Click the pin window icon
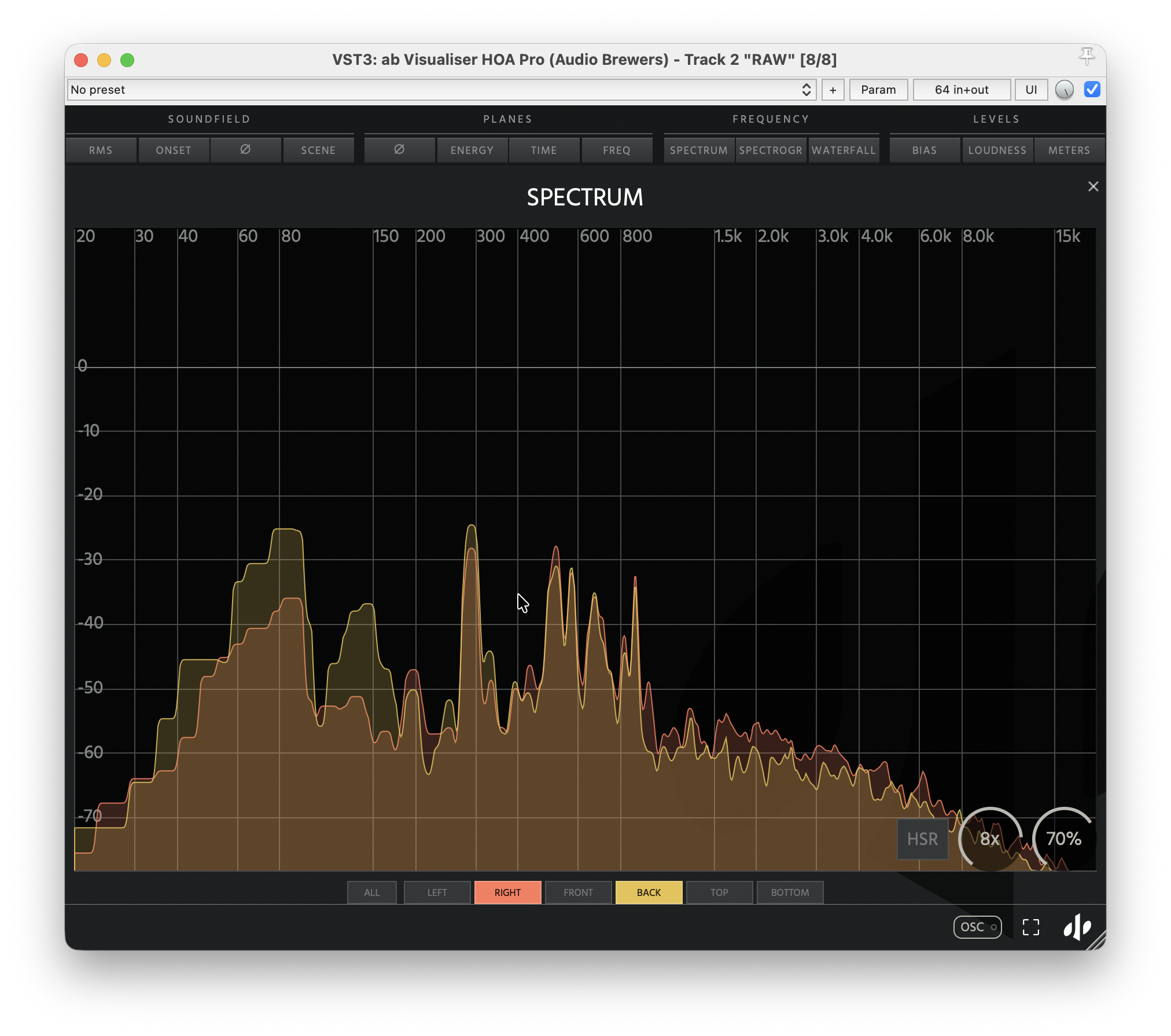 [x=1087, y=57]
